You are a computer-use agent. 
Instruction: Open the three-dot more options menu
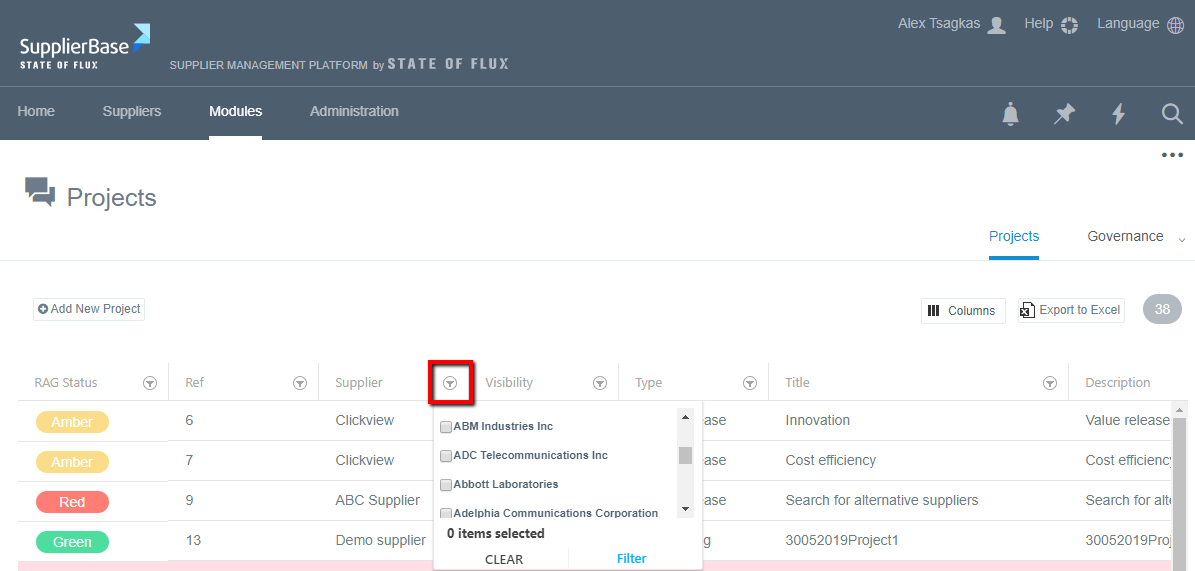(1172, 155)
